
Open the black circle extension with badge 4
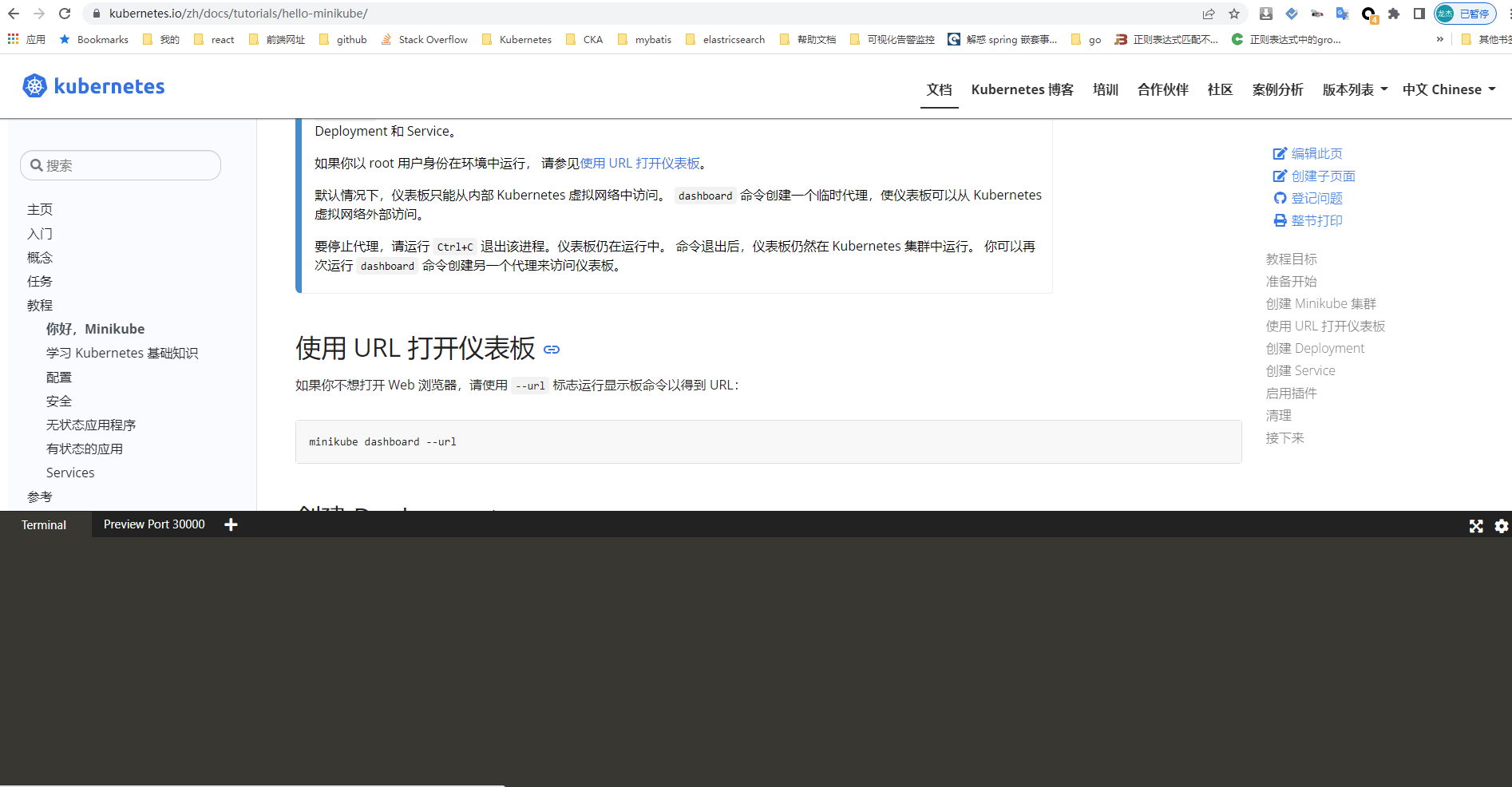[x=1369, y=14]
